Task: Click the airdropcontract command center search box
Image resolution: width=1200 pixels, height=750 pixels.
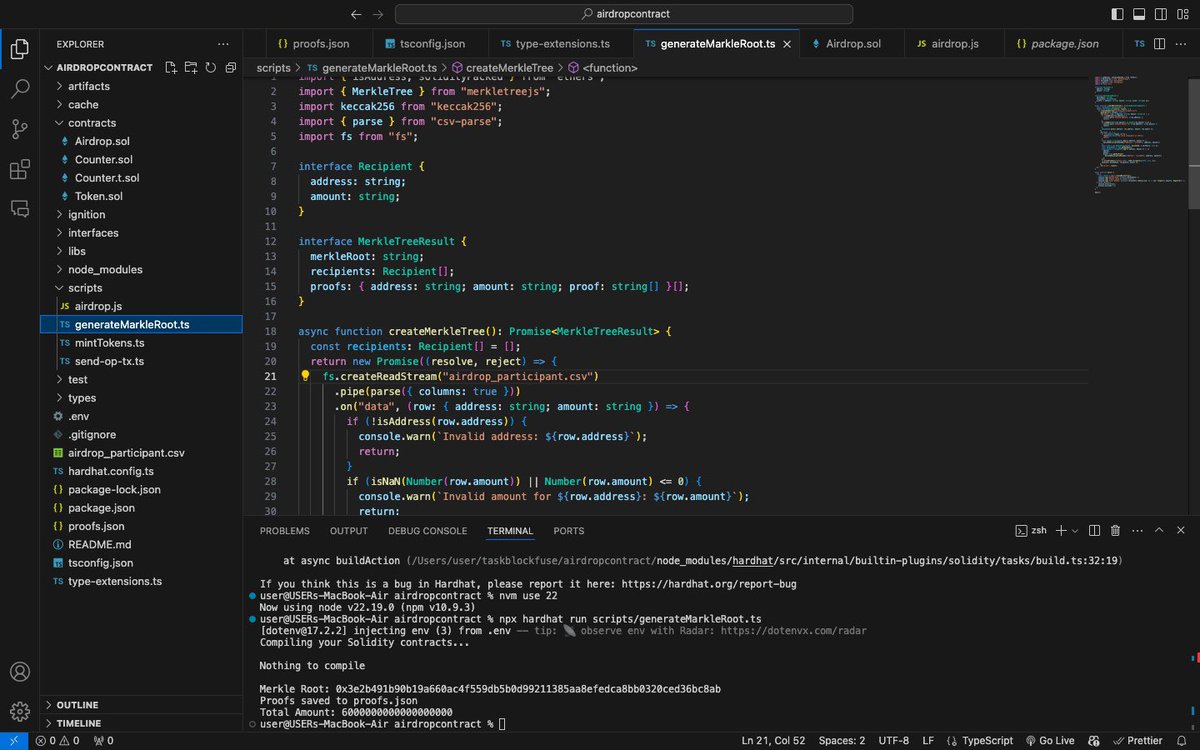Action: point(624,14)
